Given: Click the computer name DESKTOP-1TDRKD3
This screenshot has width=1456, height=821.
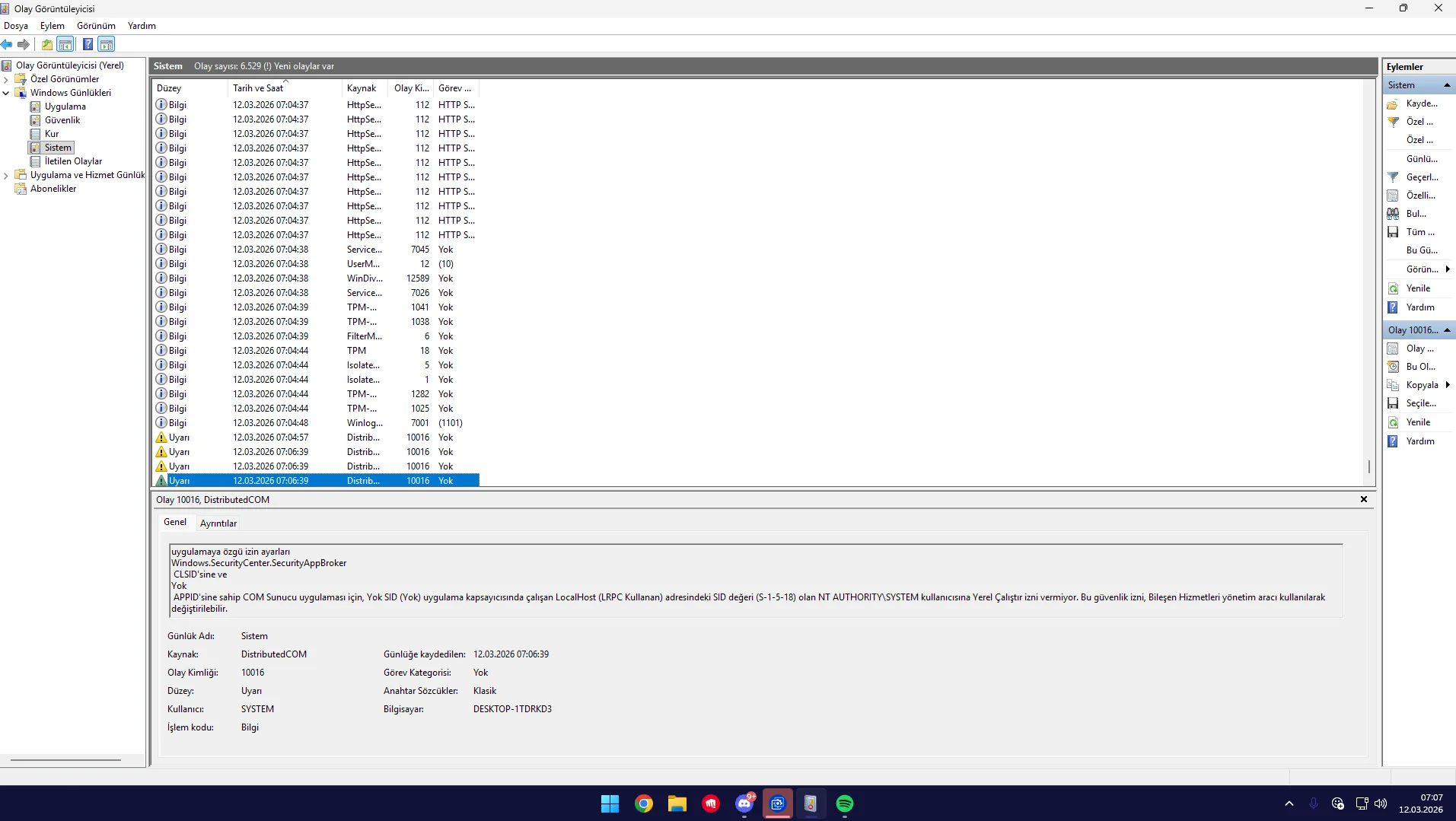Looking at the screenshot, I should [x=512, y=709].
